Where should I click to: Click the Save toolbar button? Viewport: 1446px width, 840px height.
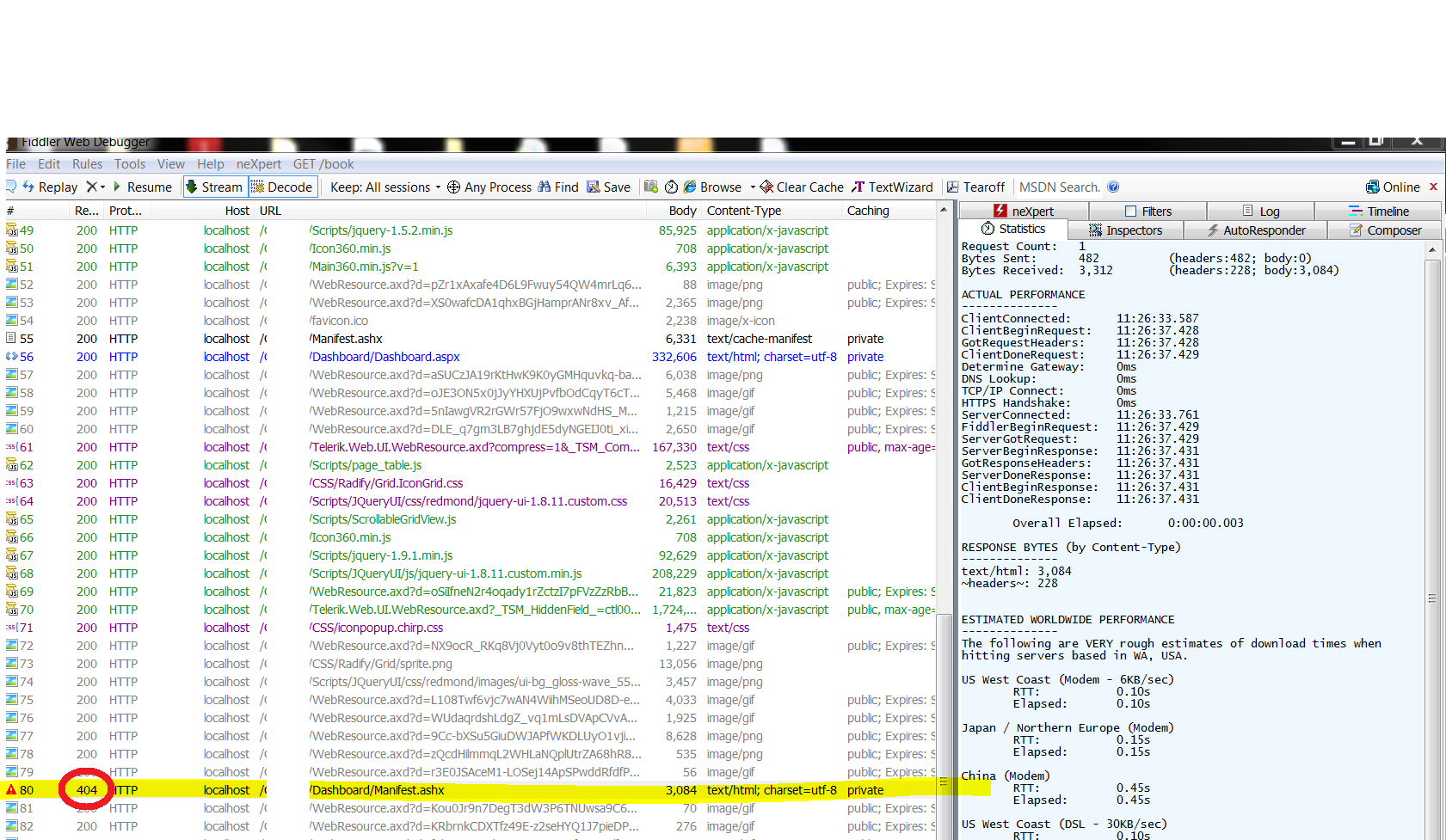[x=608, y=187]
